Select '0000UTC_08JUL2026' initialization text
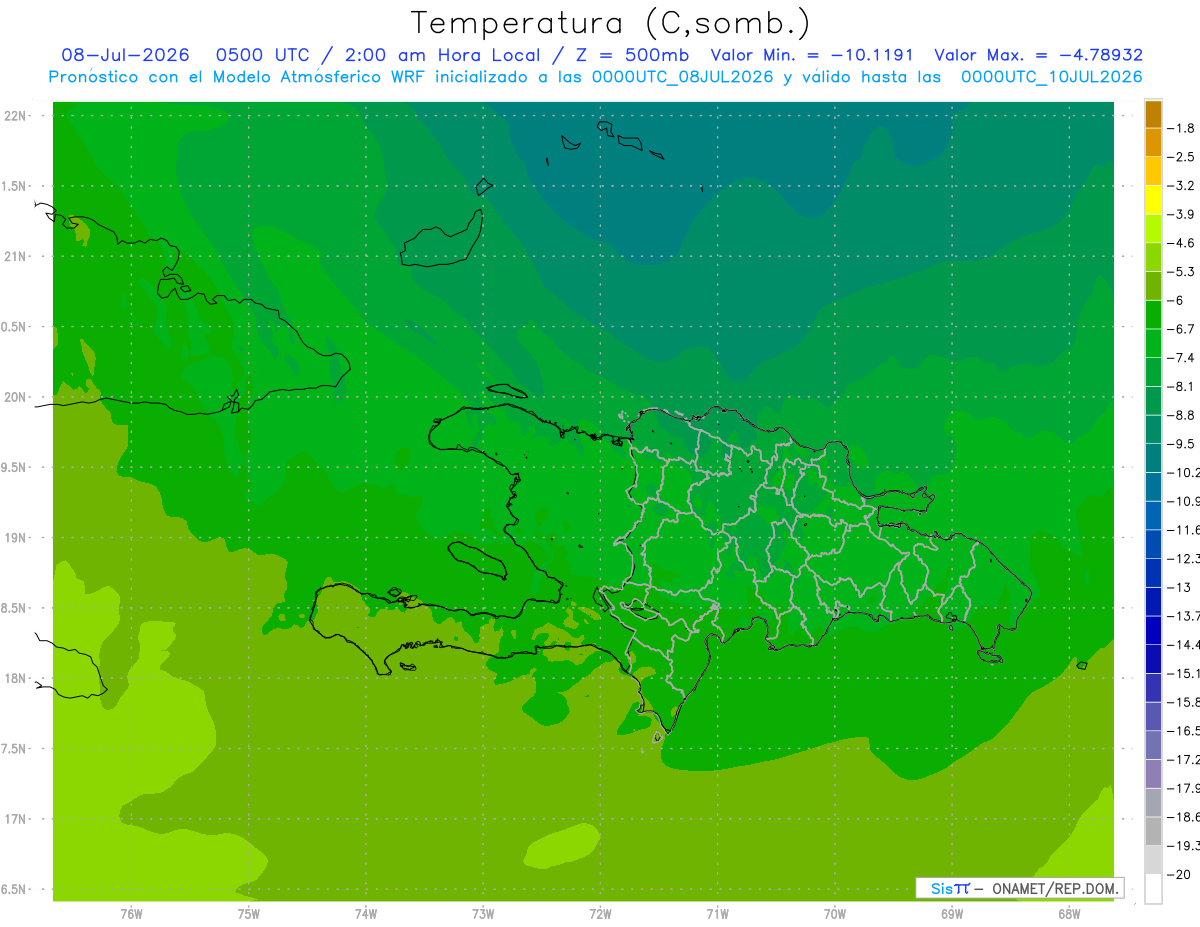The width and height of the screenshot is (1200, 927). tap(683, 77)
